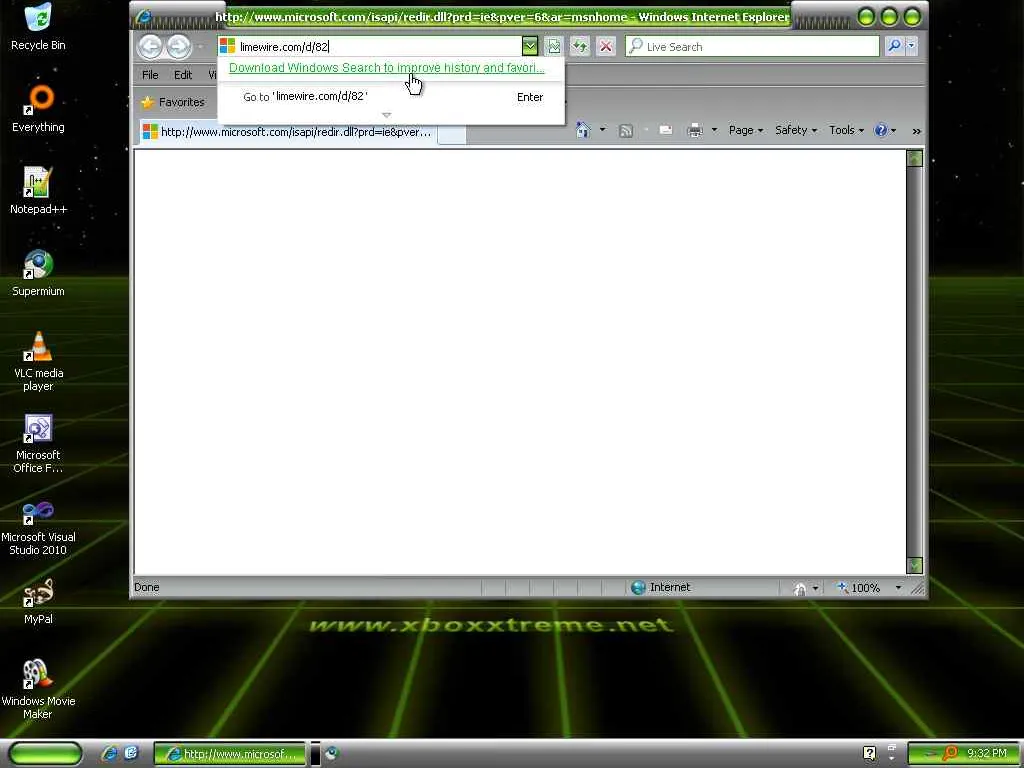Select the Everything search desktop icon
1024x768 pixels.
point(38,109)
